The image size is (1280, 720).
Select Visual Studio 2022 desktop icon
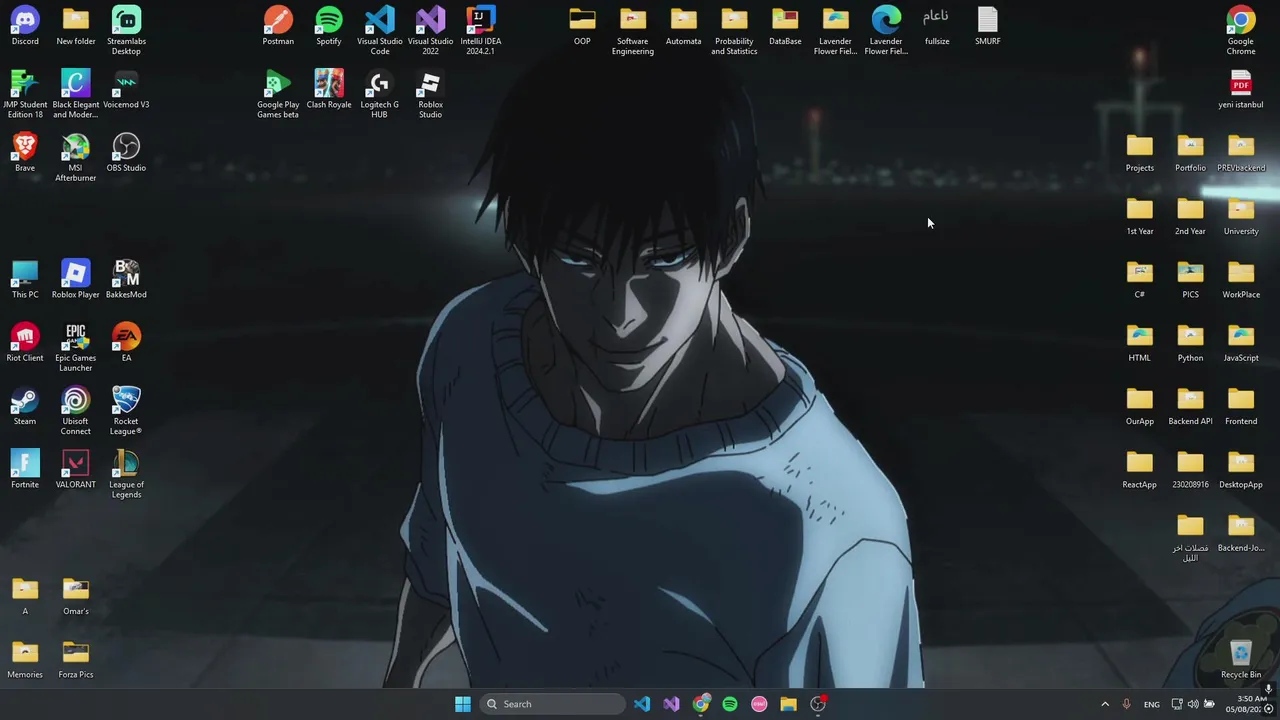(430, 30)
